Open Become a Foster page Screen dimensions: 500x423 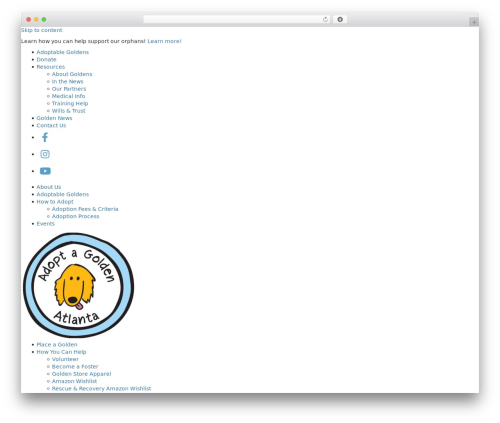[x=75, y=367]
